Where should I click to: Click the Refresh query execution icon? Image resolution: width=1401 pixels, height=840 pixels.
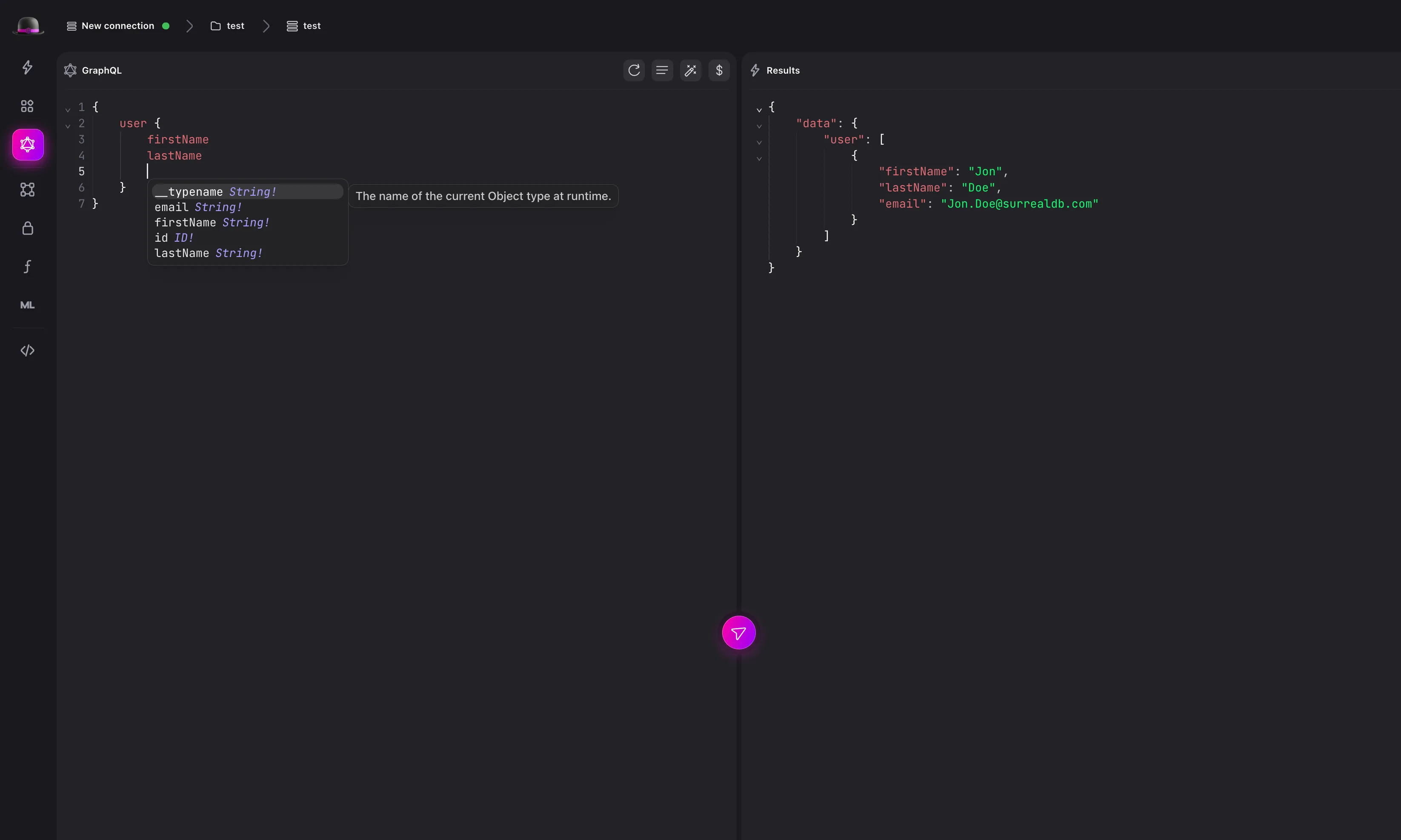[634, 70]
